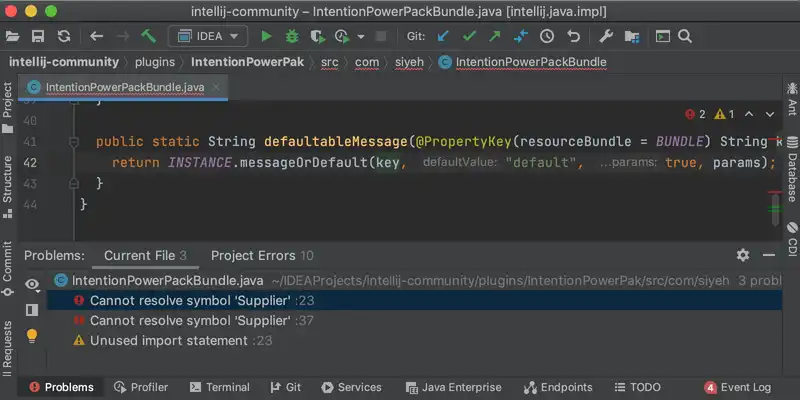The height and width of the screenshot is (400, 800).
Task: Open settings via the wrench icon
Action: 606,36
